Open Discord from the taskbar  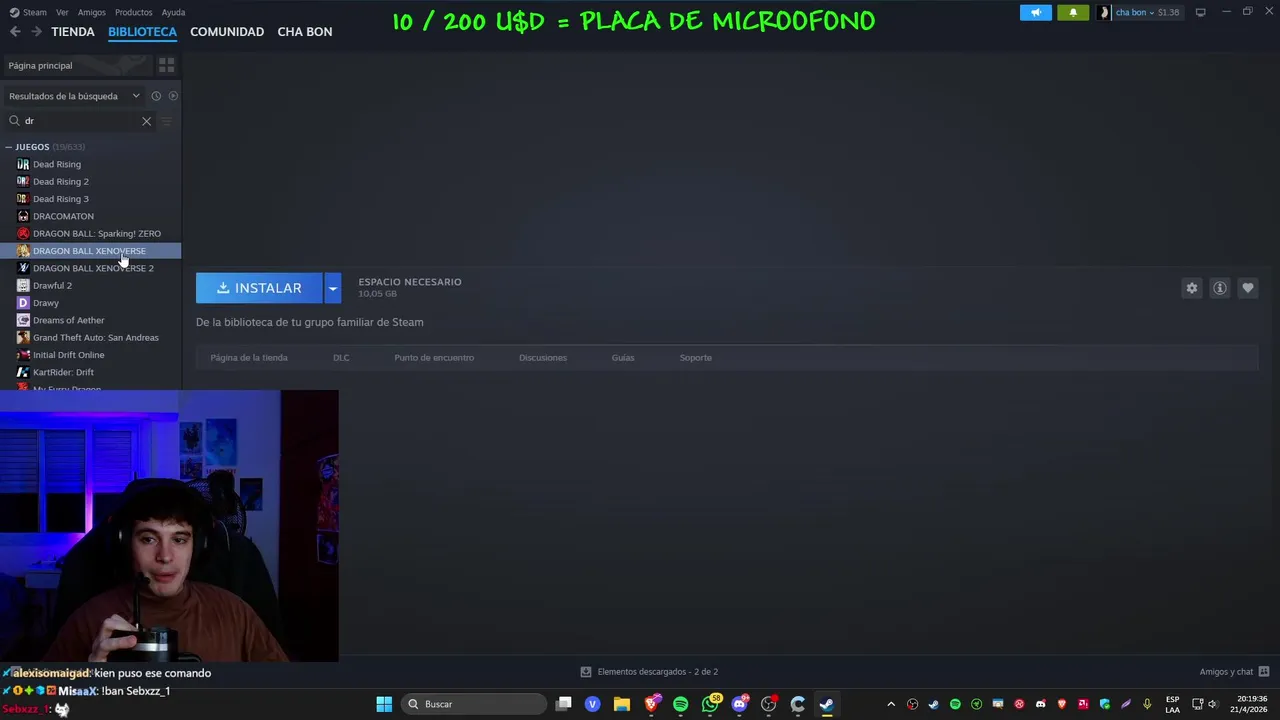740,704
